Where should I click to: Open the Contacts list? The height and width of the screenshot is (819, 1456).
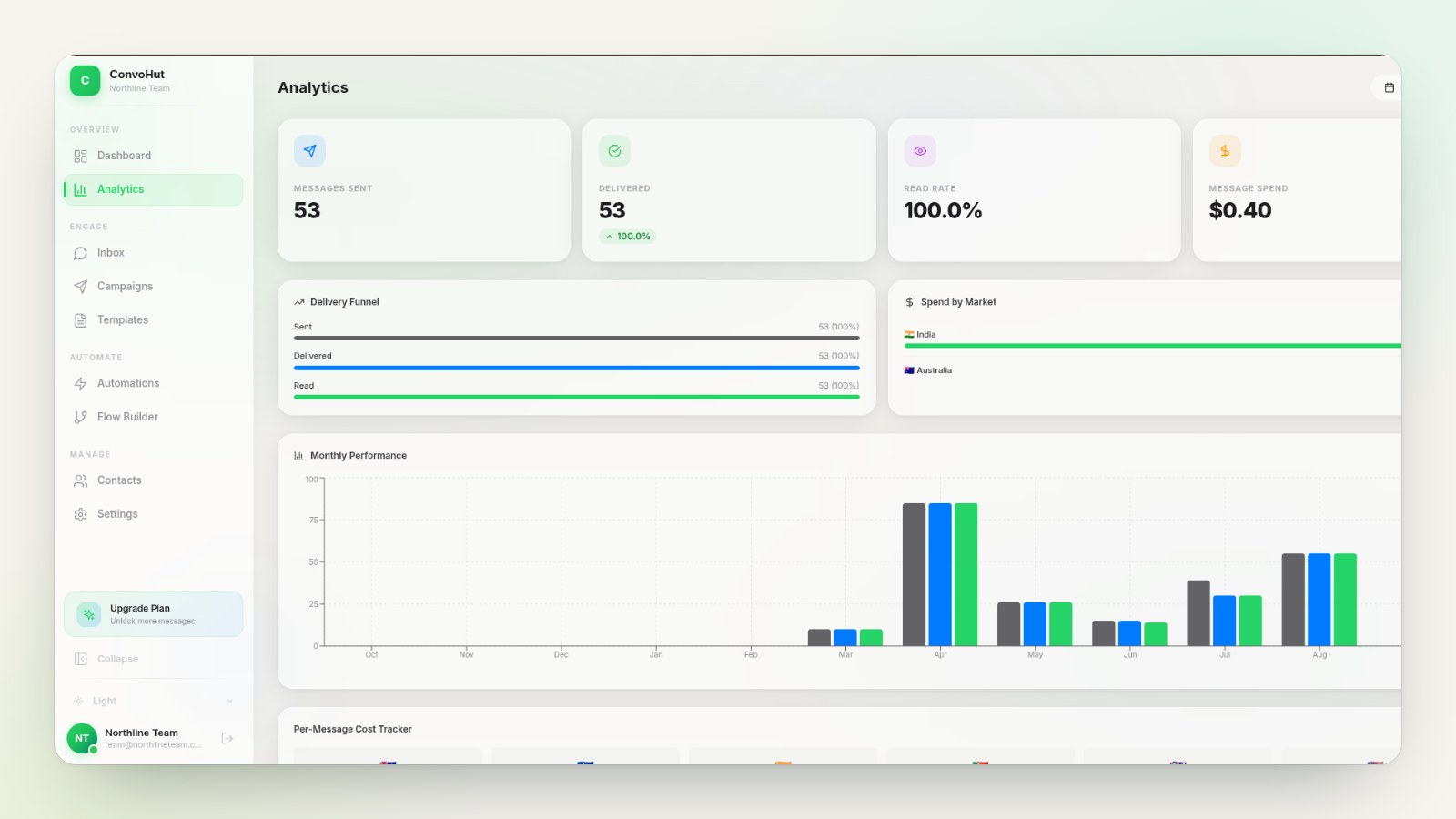[x=153, y=480]
